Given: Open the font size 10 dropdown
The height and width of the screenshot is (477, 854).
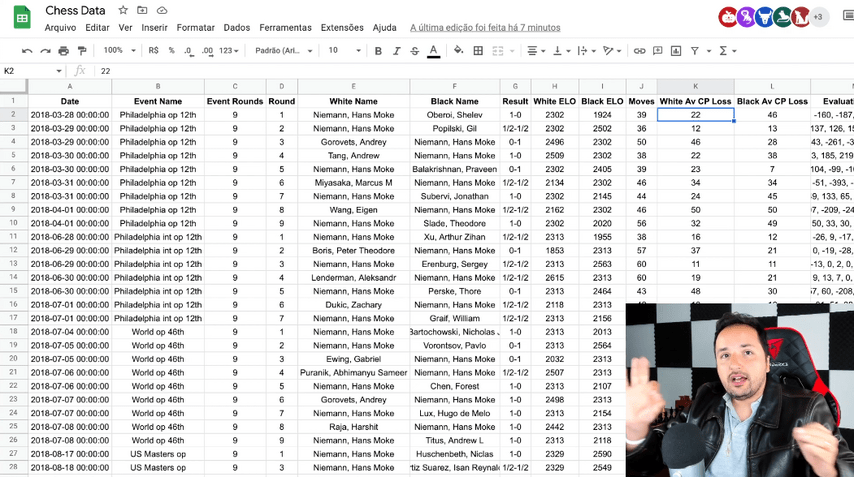Looking at the screenshot, I should pyautogui.click(x=344, y=51).
